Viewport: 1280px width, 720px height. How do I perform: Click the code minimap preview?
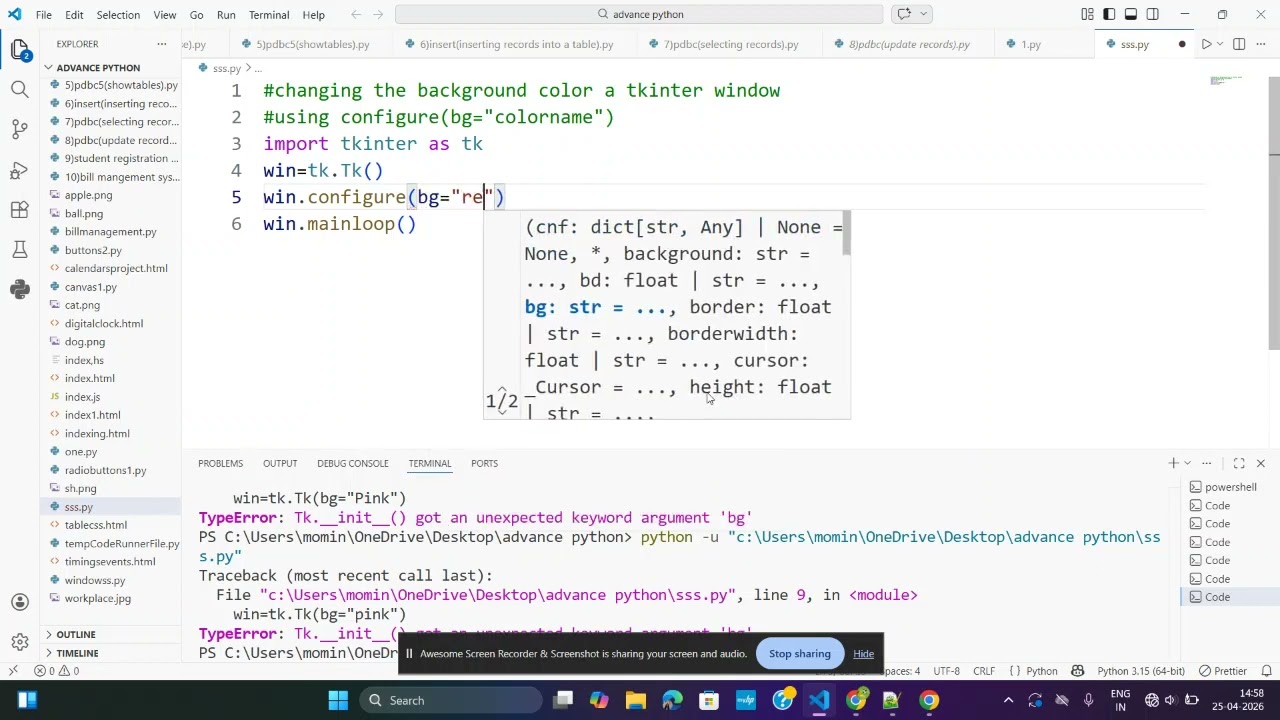pyautogui.click(x=1226, y=80)
